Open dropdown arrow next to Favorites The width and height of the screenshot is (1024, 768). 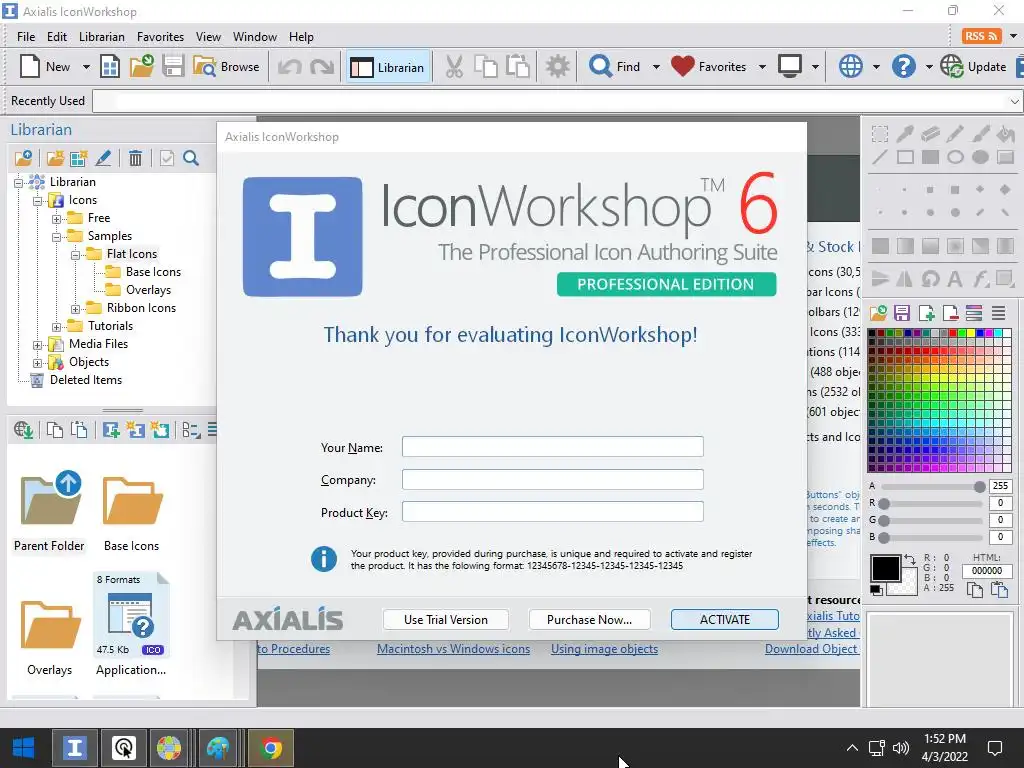[761, 67]
